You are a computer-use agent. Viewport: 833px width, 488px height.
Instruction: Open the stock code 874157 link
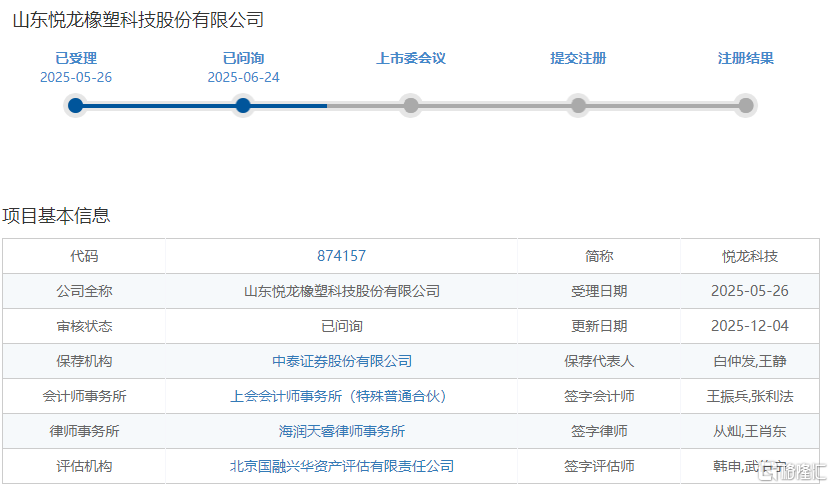(x=341, y=256)
